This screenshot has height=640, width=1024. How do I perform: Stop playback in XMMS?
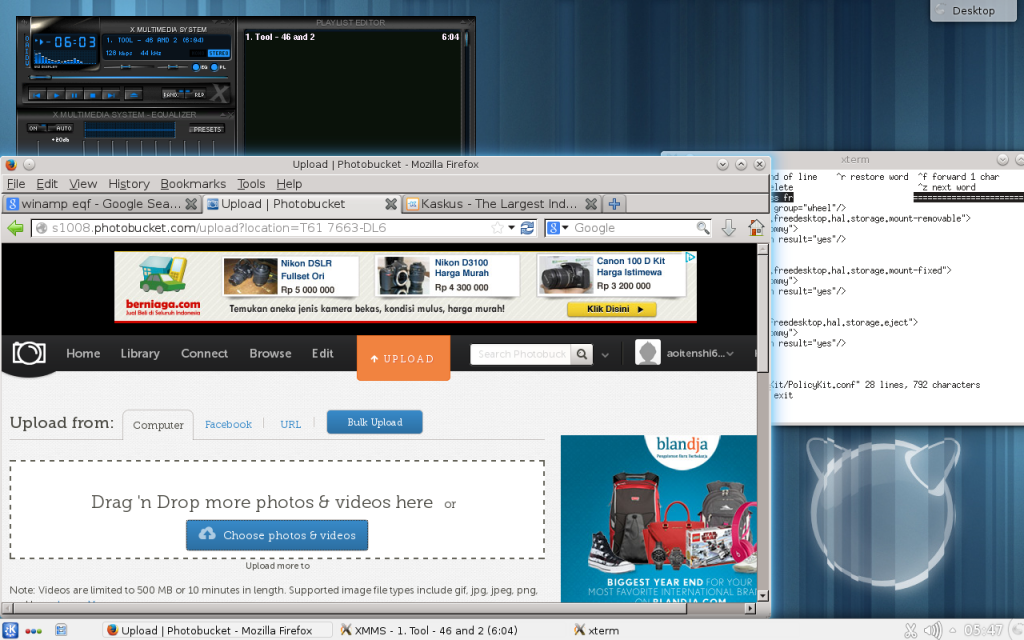(x=93, y=94)
